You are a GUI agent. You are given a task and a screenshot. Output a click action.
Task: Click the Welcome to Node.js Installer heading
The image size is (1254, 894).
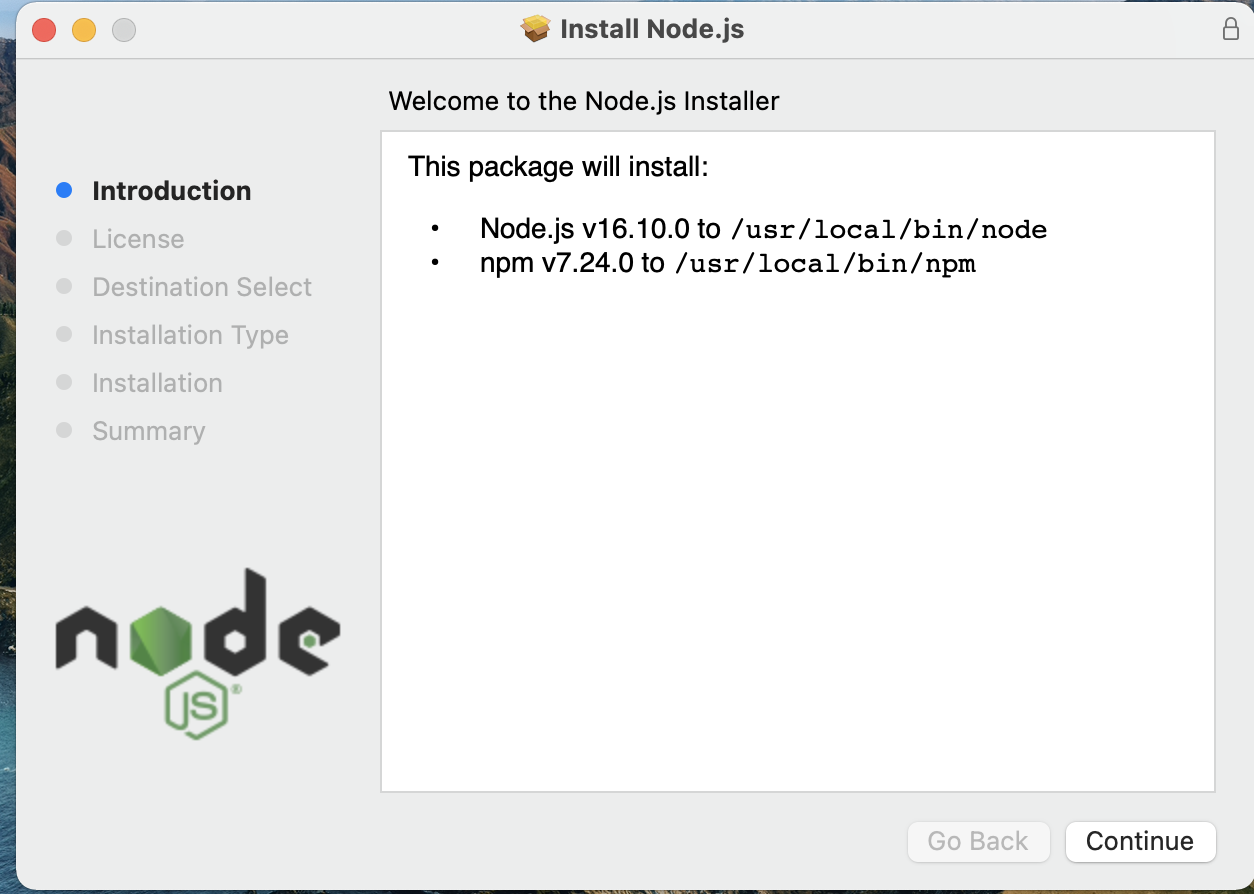583,101
